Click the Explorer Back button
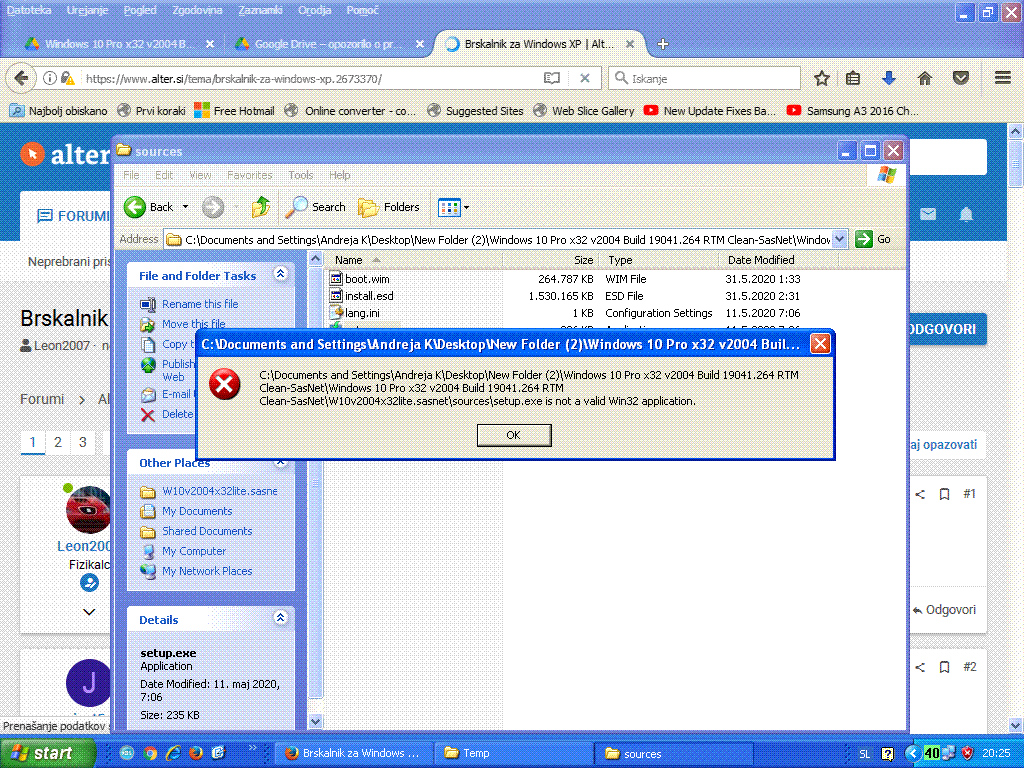Viewport: 1024px width, 768px height. click(x=149, y=207)
